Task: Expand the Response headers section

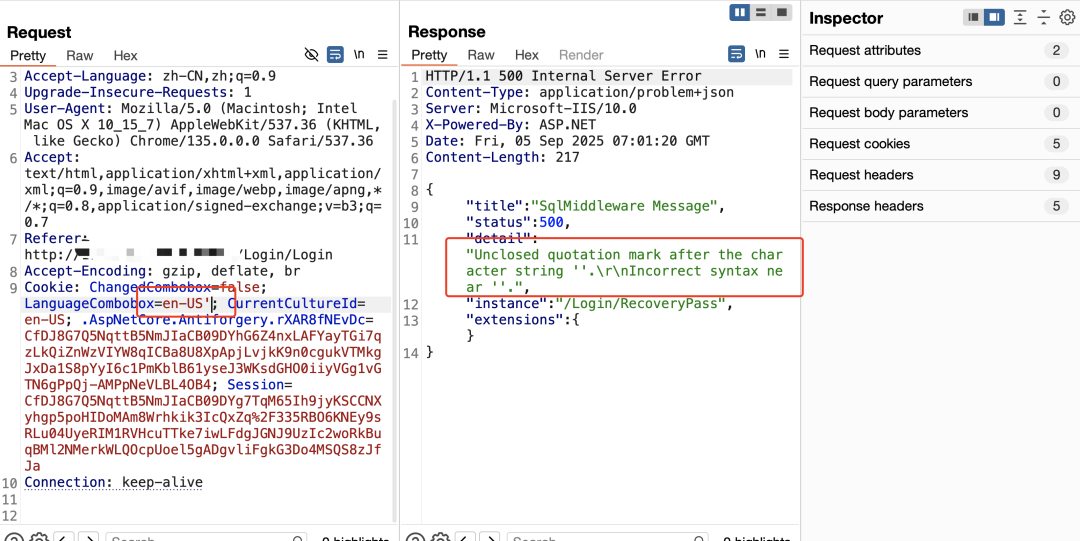Action: point(941,205)
